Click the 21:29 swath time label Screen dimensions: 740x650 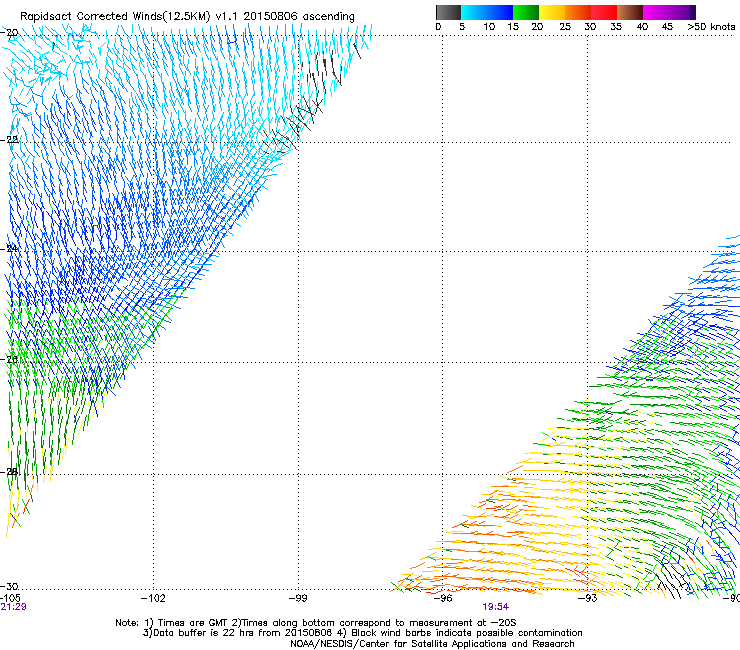13,607
